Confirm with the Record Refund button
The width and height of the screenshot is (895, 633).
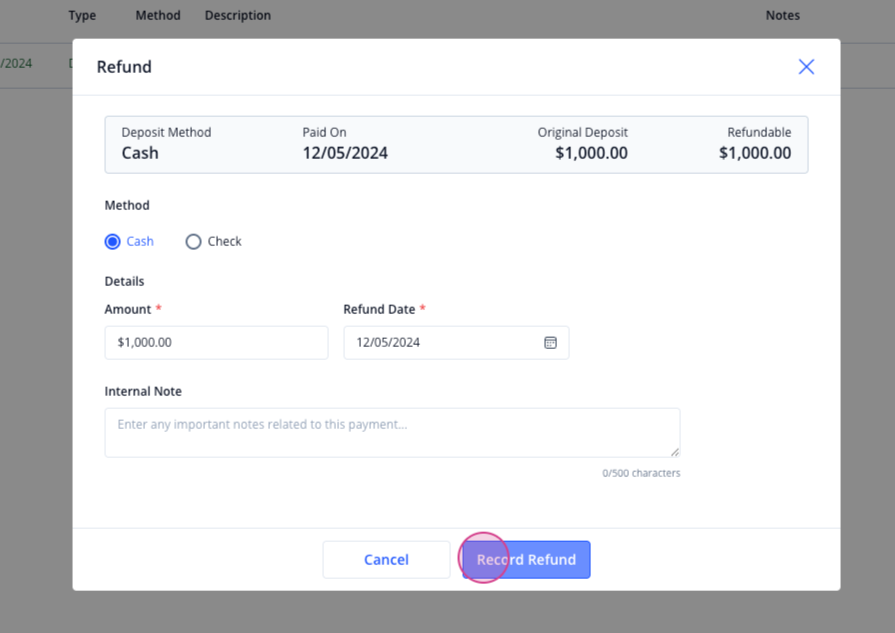526,559
